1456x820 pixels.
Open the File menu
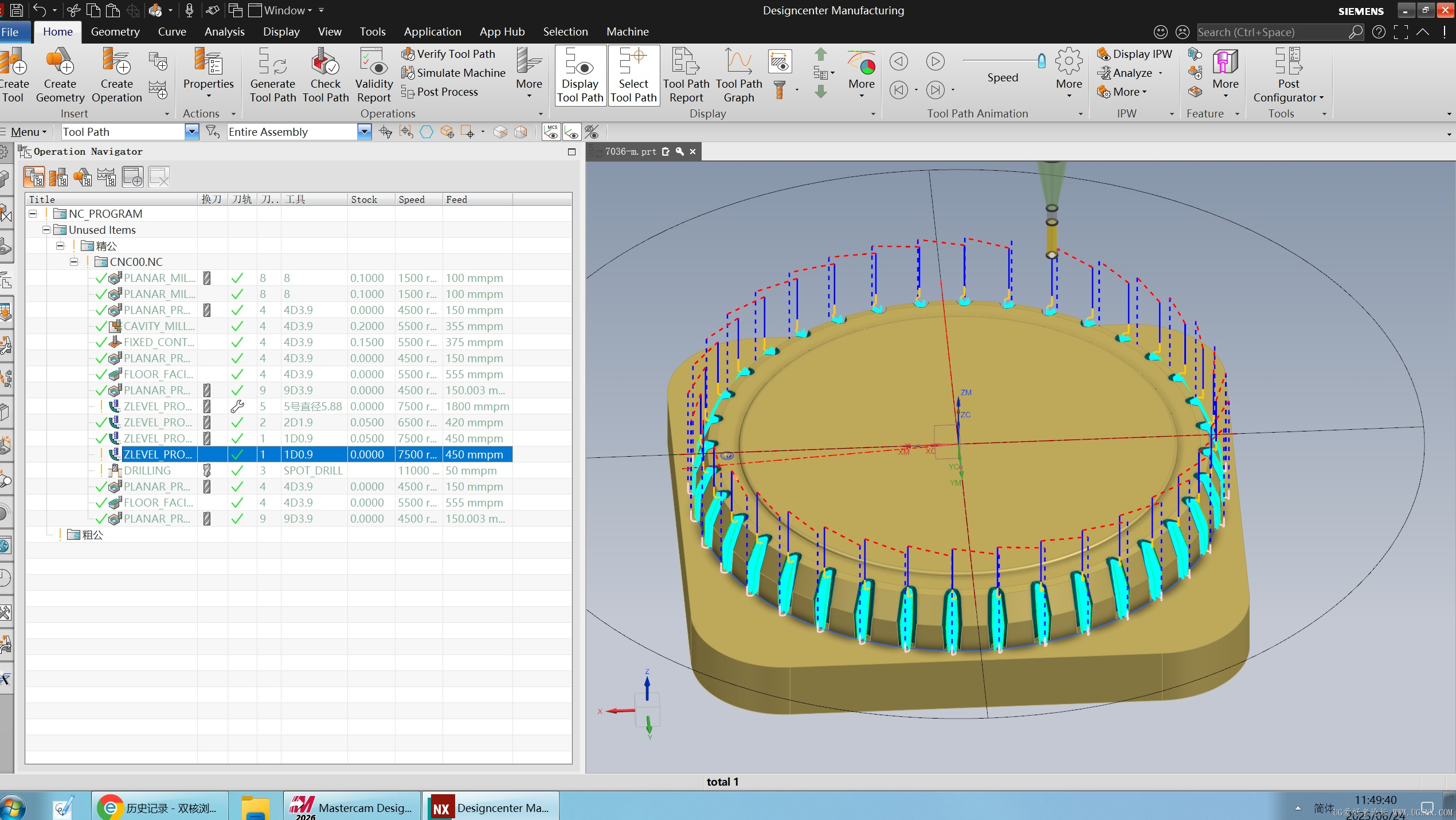[x=10, y=32]
